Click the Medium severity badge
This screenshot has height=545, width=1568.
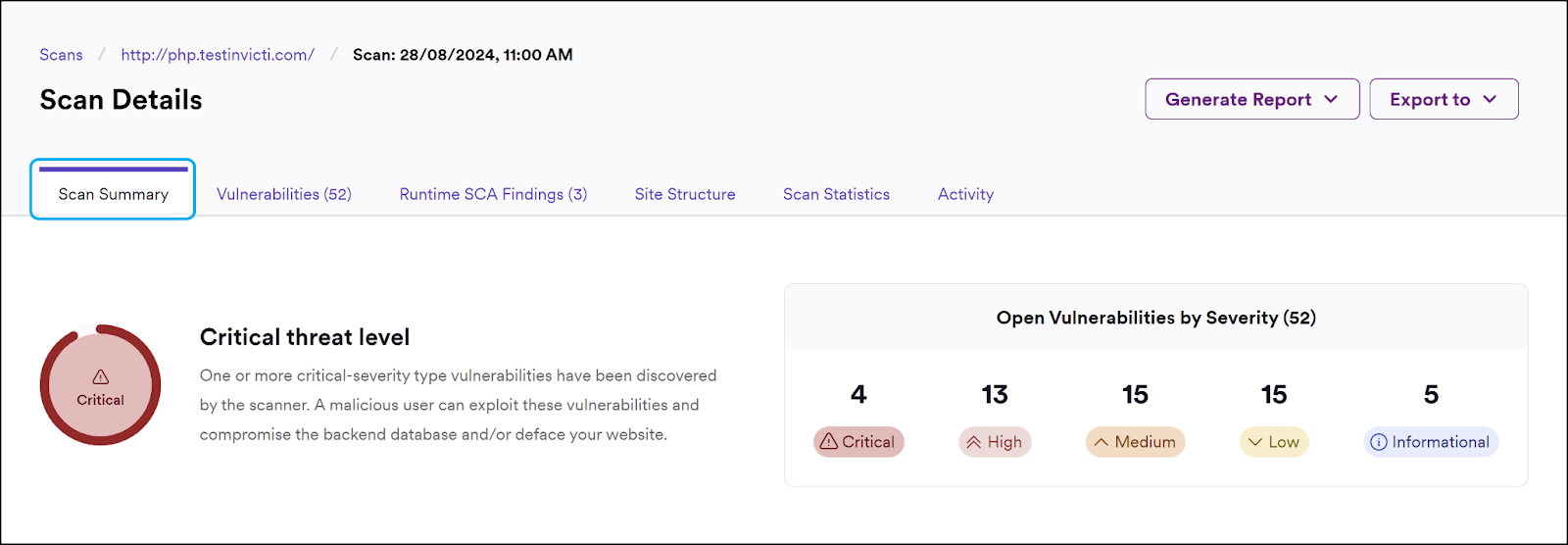tap(1135, 442)
